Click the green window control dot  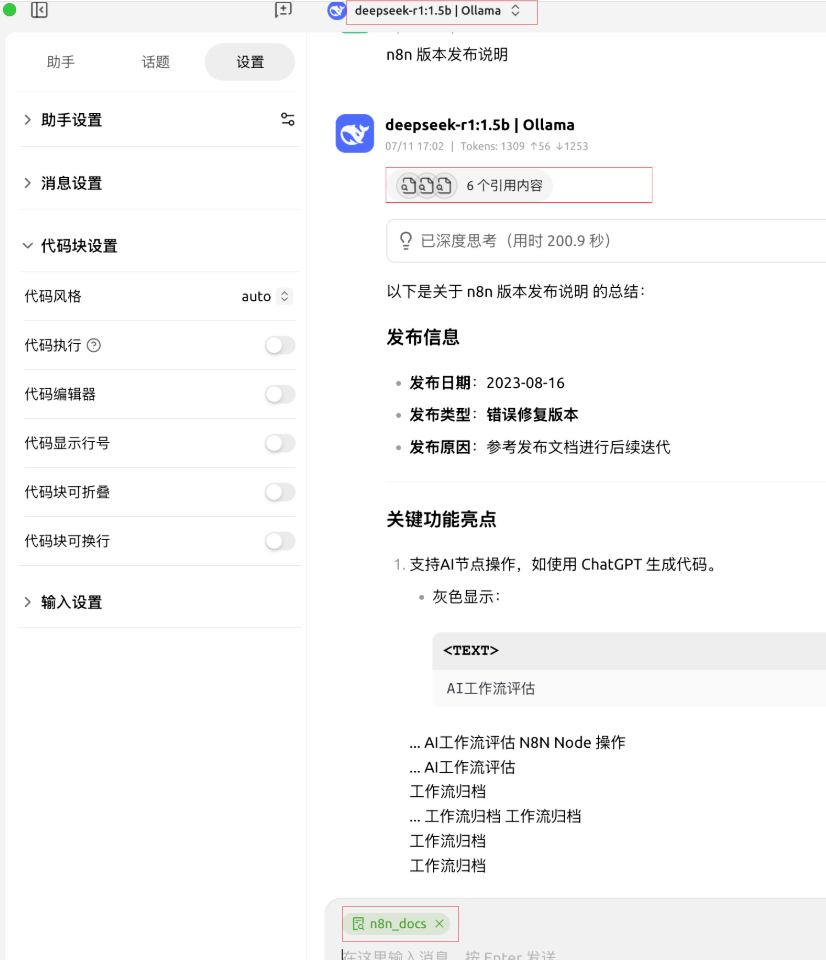coord(9,10)
